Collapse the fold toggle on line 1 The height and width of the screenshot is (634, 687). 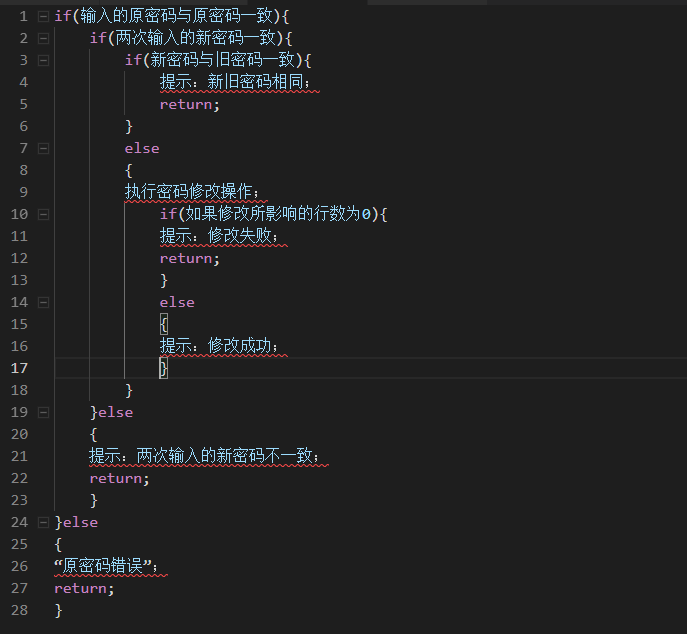click(43, 17)
